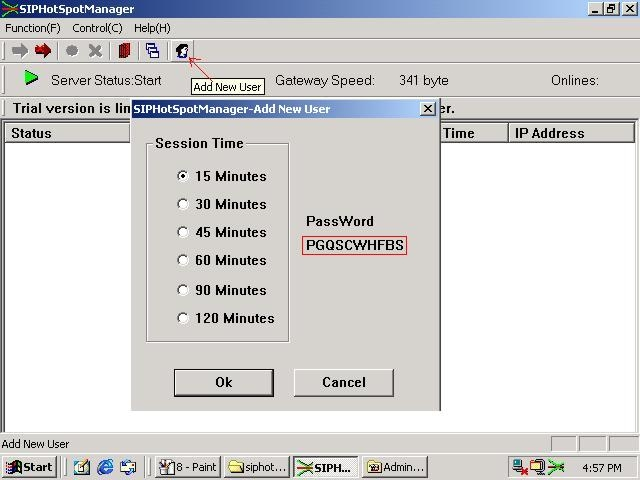This screenshot has height=480, width=640.
Task: Open the Control(C) menu
Action: [x=97, y=28]
